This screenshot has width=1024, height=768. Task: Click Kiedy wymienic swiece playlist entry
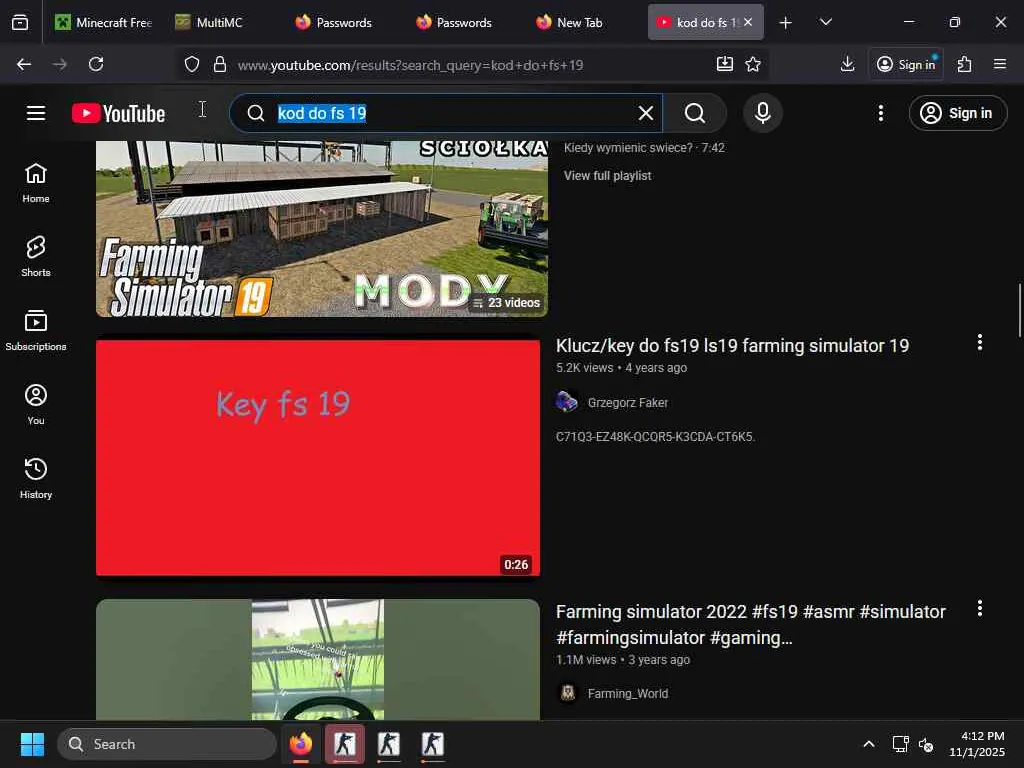click(x=644, y=148)
